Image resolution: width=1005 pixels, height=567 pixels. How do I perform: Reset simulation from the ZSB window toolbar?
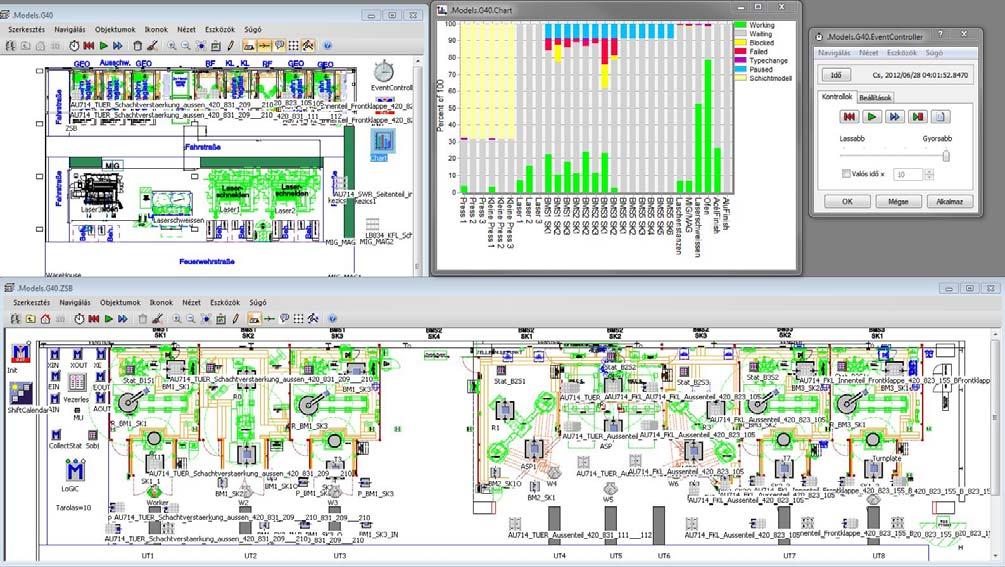coord(94,319)
